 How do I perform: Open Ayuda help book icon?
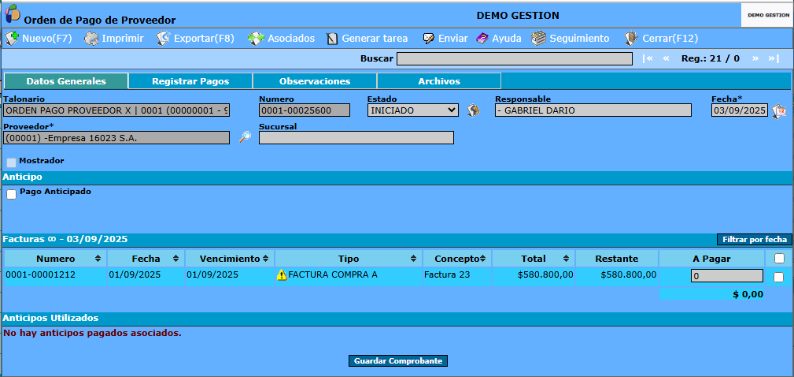(x=483, y=38)
